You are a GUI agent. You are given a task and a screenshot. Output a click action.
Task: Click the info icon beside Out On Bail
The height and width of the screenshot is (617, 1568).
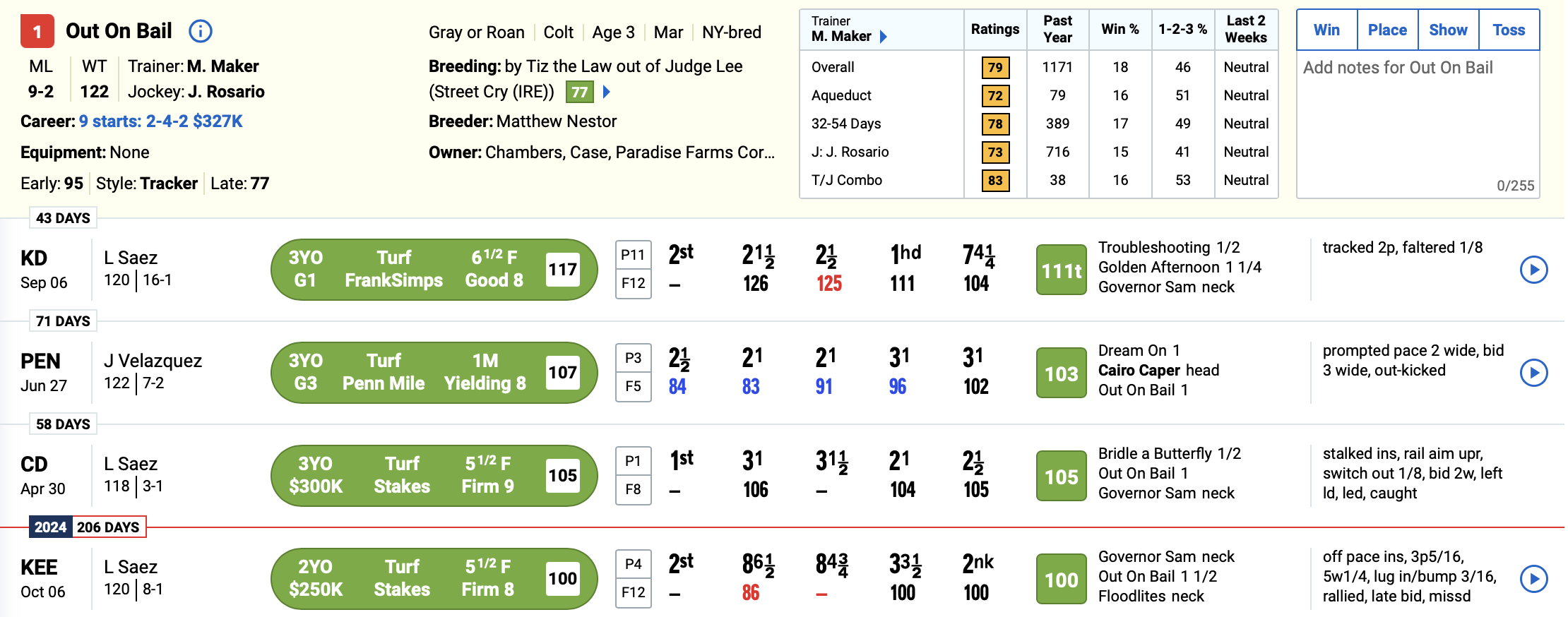tap(201, 31)
